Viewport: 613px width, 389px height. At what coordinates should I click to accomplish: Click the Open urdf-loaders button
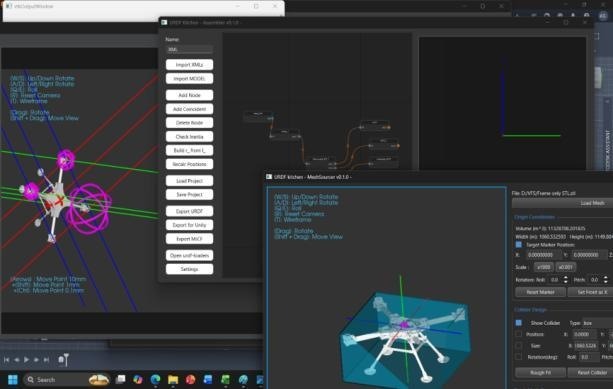tap(189, 255)
